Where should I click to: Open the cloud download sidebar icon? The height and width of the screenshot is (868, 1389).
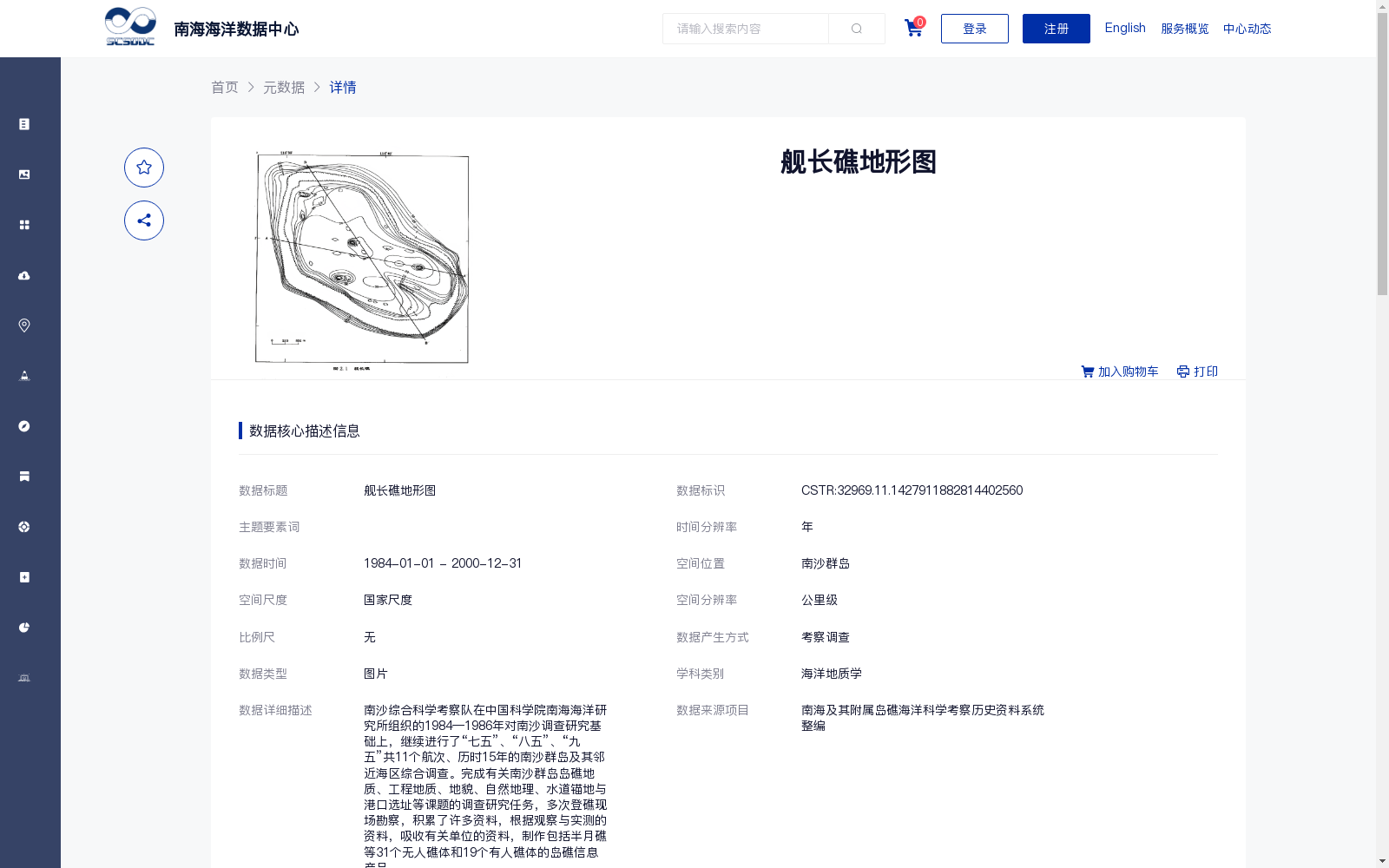coord(24,275)
